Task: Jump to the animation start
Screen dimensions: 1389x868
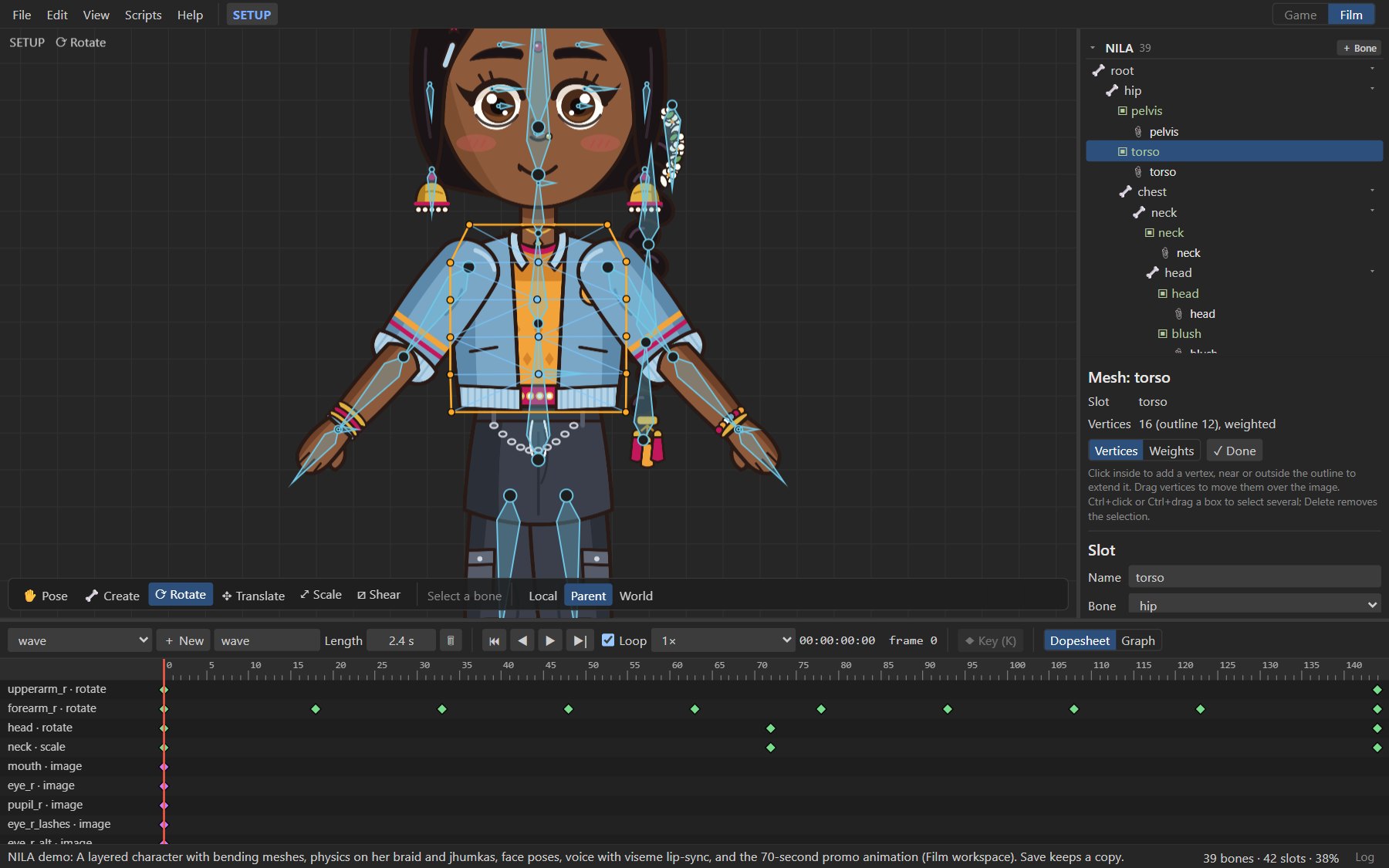Action: (x=494, y=640)
